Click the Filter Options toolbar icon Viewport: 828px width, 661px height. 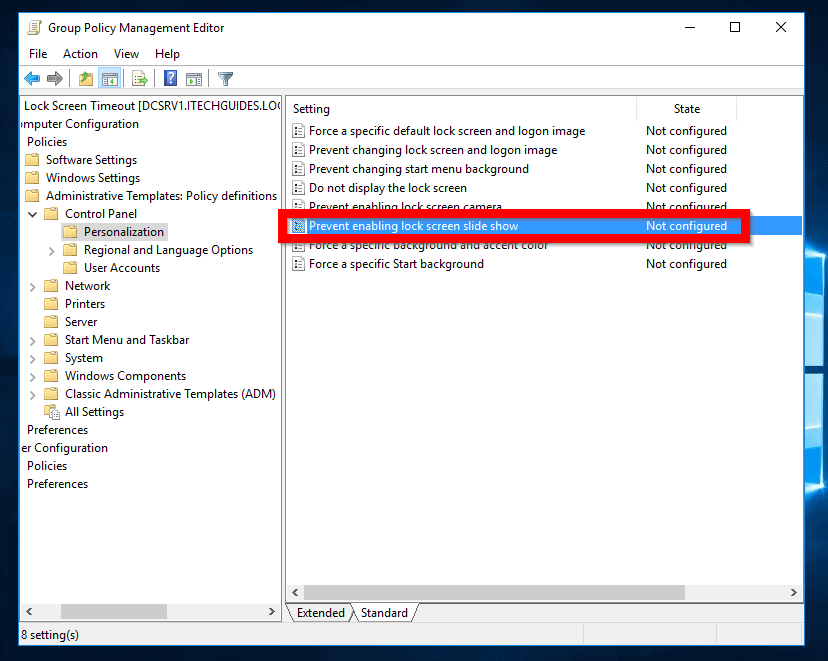point(222,78)
